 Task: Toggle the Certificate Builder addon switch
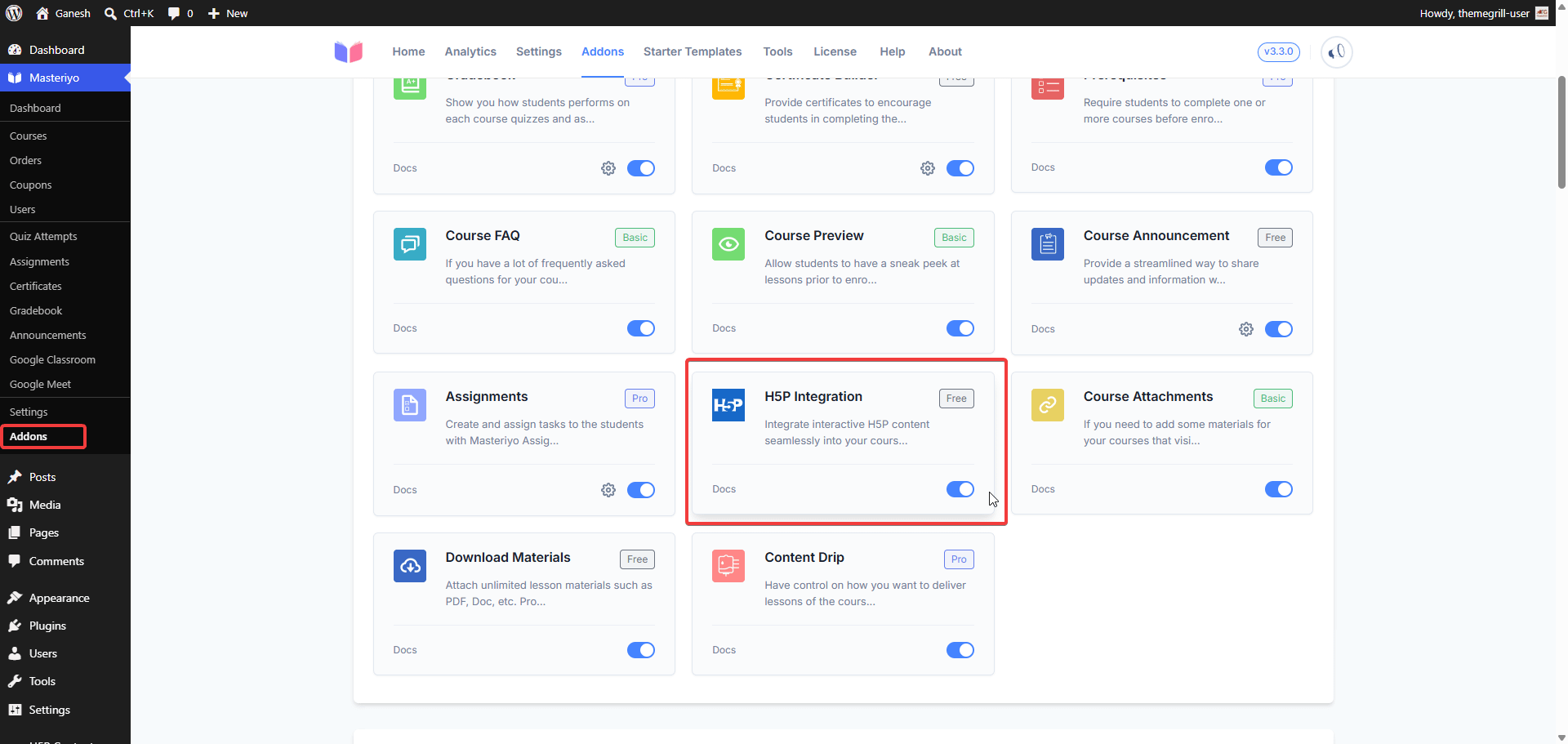960,168
